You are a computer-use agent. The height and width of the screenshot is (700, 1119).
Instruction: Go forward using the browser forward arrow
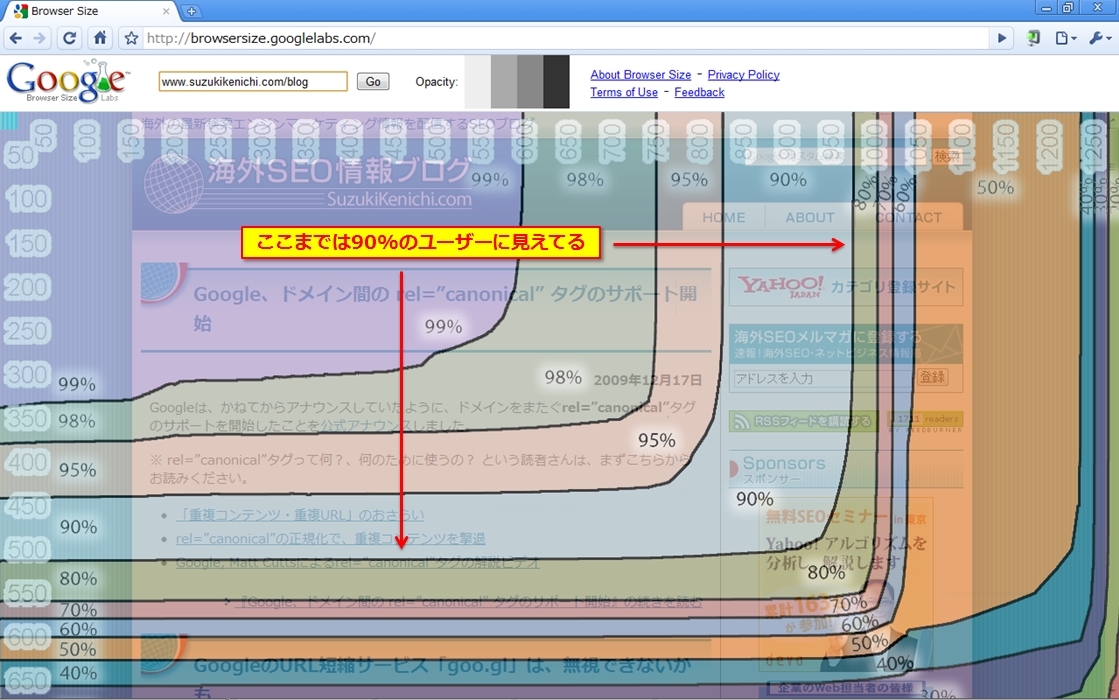(40, 39)
